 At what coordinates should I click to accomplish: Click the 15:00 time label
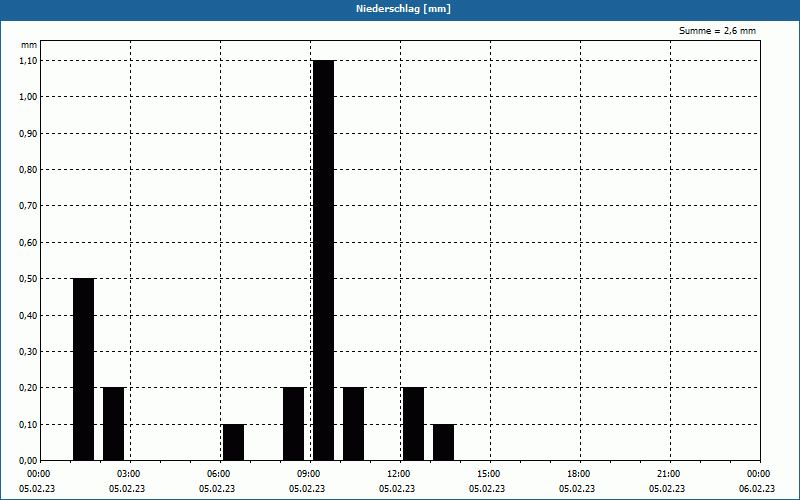coord(487,474)
